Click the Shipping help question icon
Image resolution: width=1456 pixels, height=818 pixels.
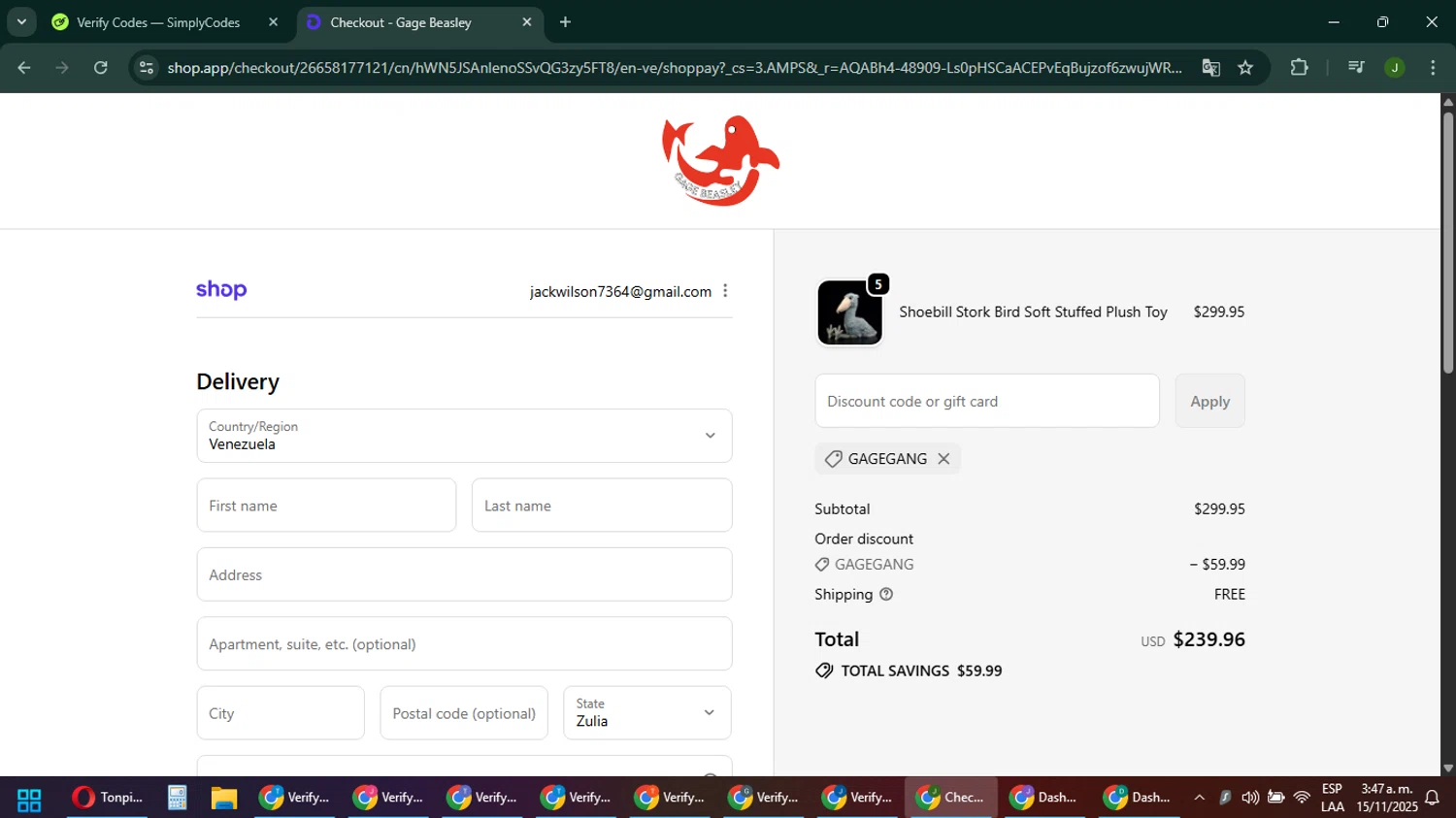click(x=886, y=594)
